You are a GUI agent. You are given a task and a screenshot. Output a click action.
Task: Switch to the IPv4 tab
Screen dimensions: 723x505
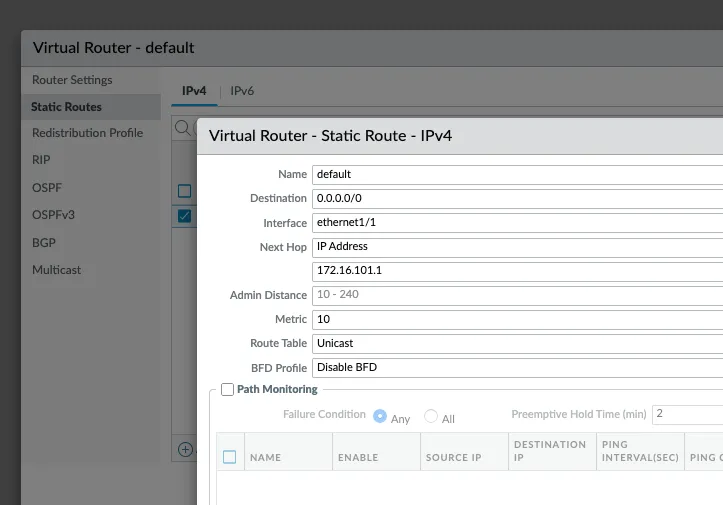tap(194, 91)
